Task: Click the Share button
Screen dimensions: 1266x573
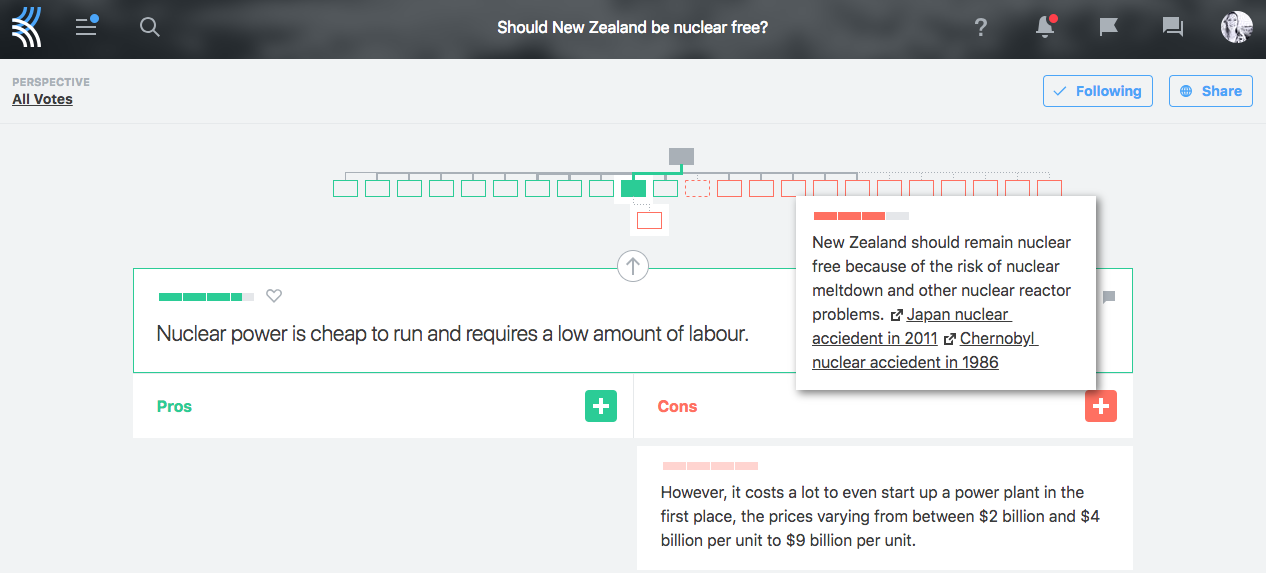Action: [x=1211, y=91]
